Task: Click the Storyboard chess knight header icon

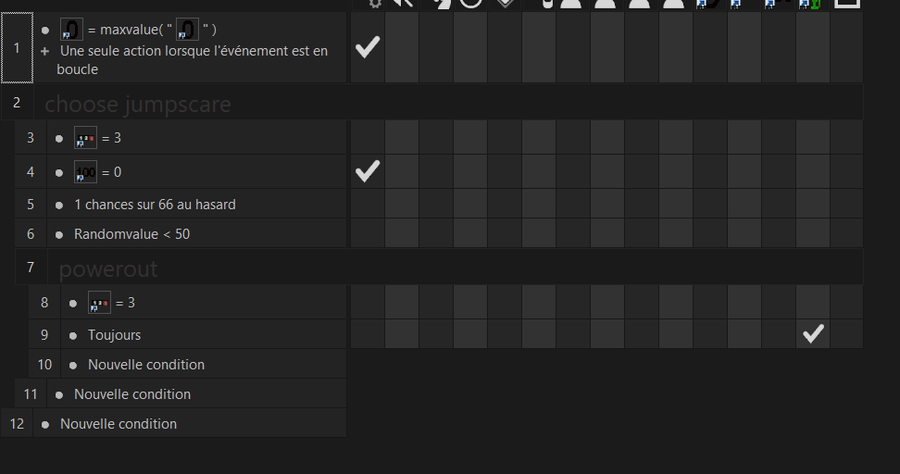Action: [x=441, y=3]
